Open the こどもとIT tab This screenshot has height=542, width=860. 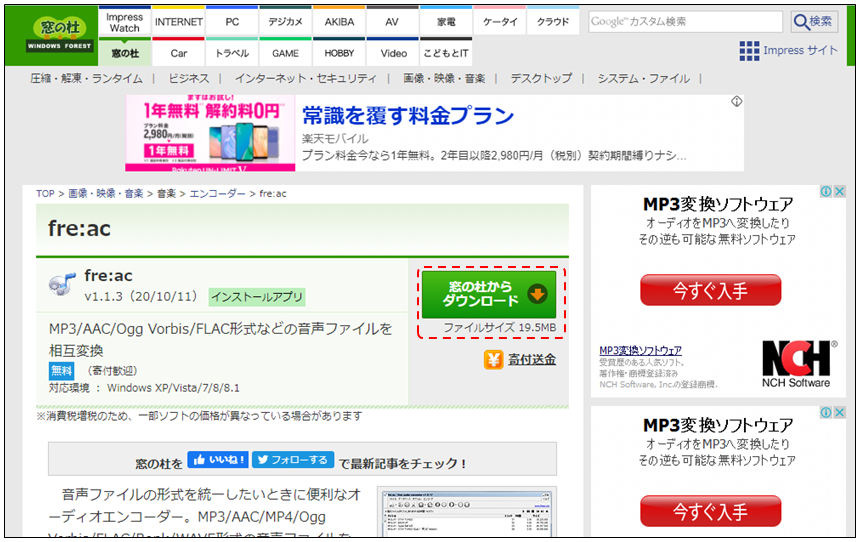[x=446, y=53]
